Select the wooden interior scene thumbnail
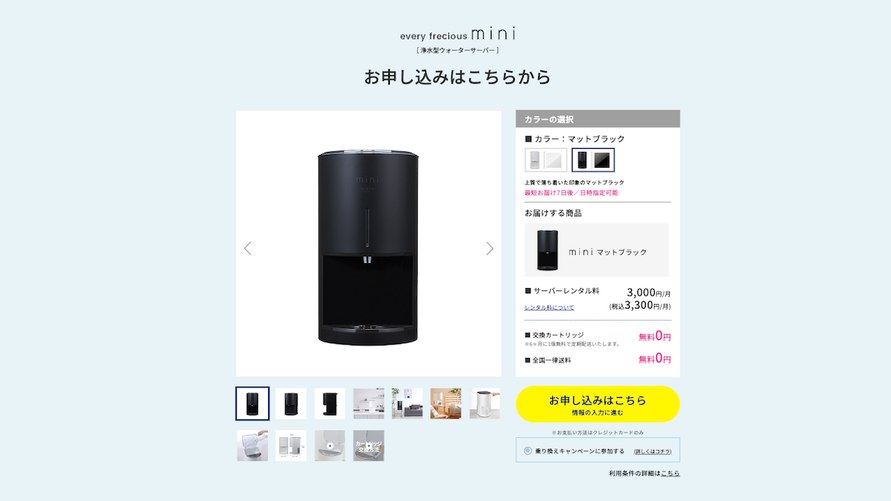 coord(446,403)
